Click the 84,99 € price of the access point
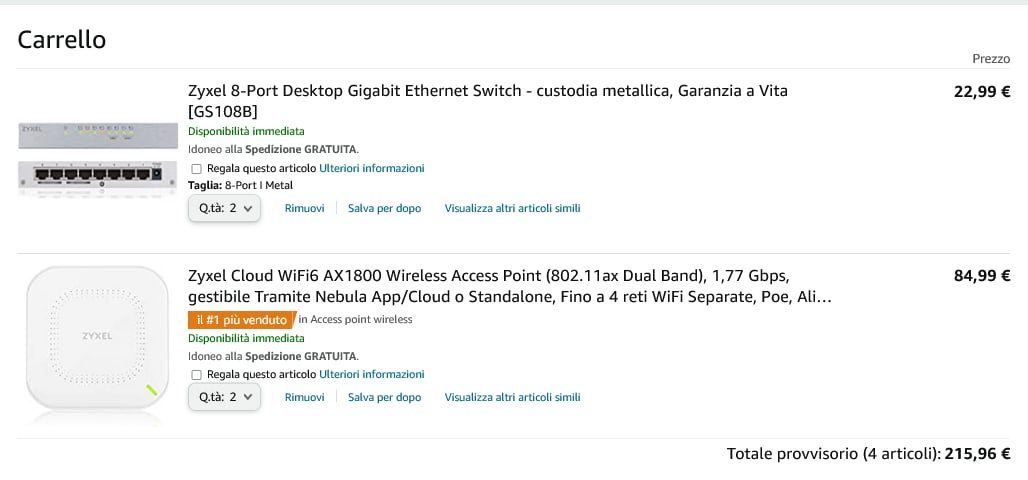This screenshot has height=480, width=1028. (981, 276)
